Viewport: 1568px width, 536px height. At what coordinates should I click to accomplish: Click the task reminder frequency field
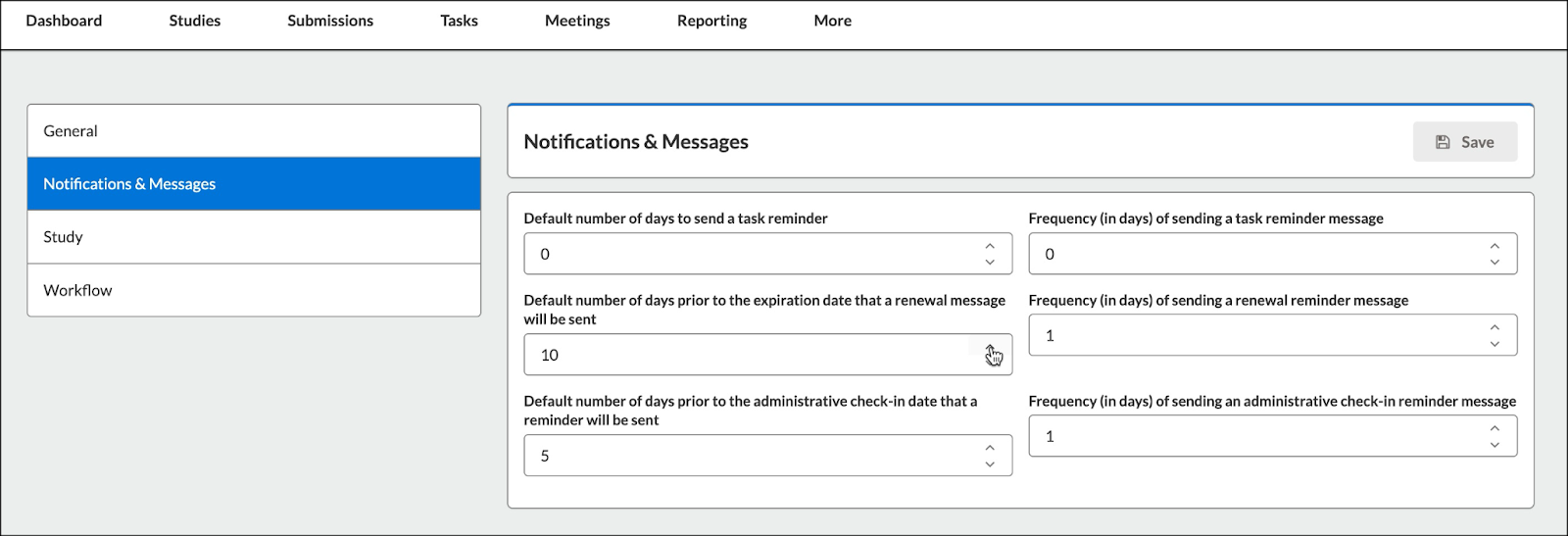coord(1273,254)
